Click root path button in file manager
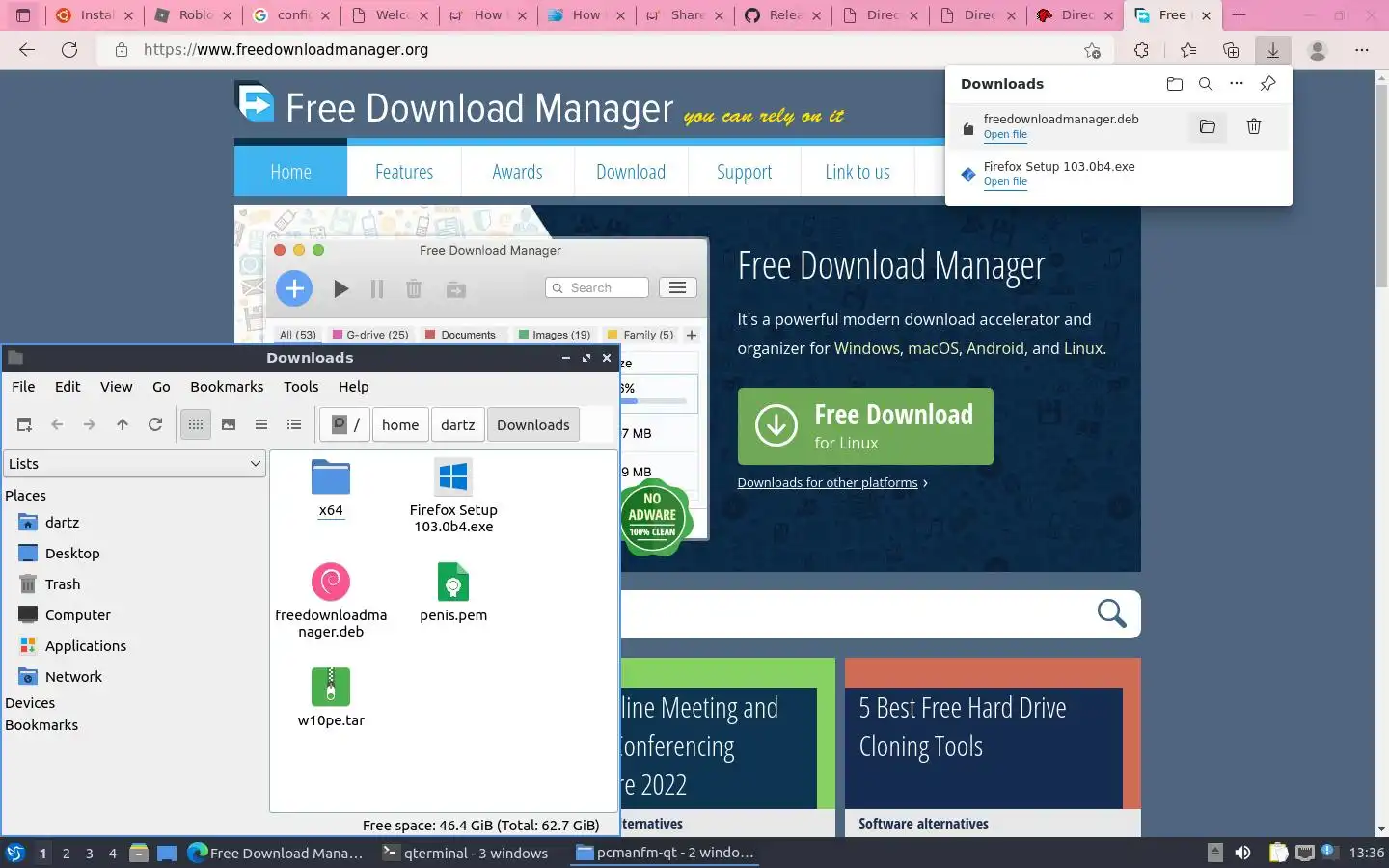This screenshot has width=1389, height=868. coord(345,424)
